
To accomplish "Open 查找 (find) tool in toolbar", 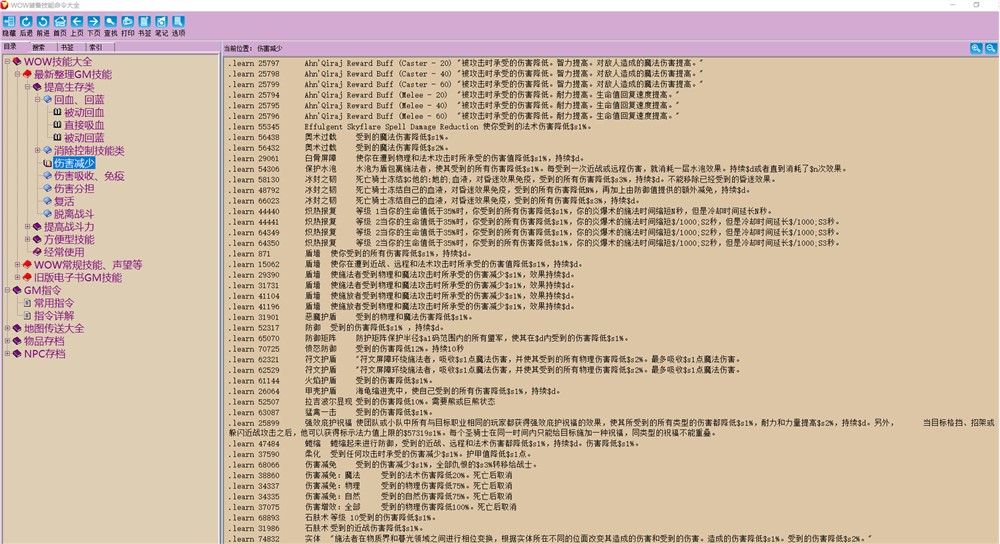I will (110, 21).
